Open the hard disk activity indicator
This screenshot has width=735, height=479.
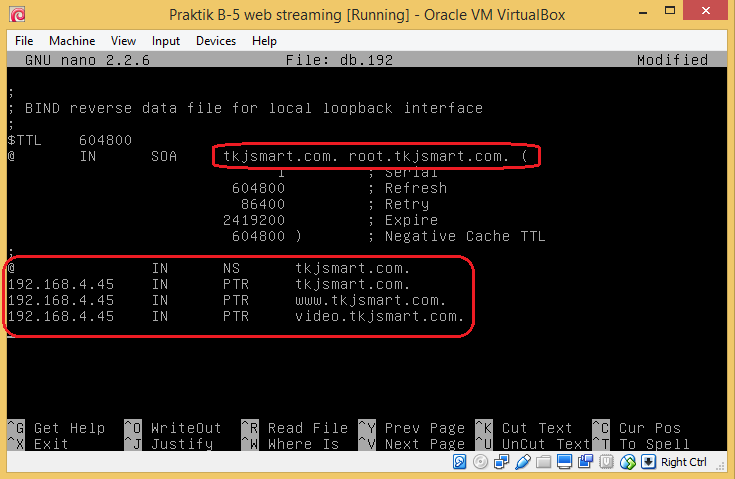coord(459,462)
